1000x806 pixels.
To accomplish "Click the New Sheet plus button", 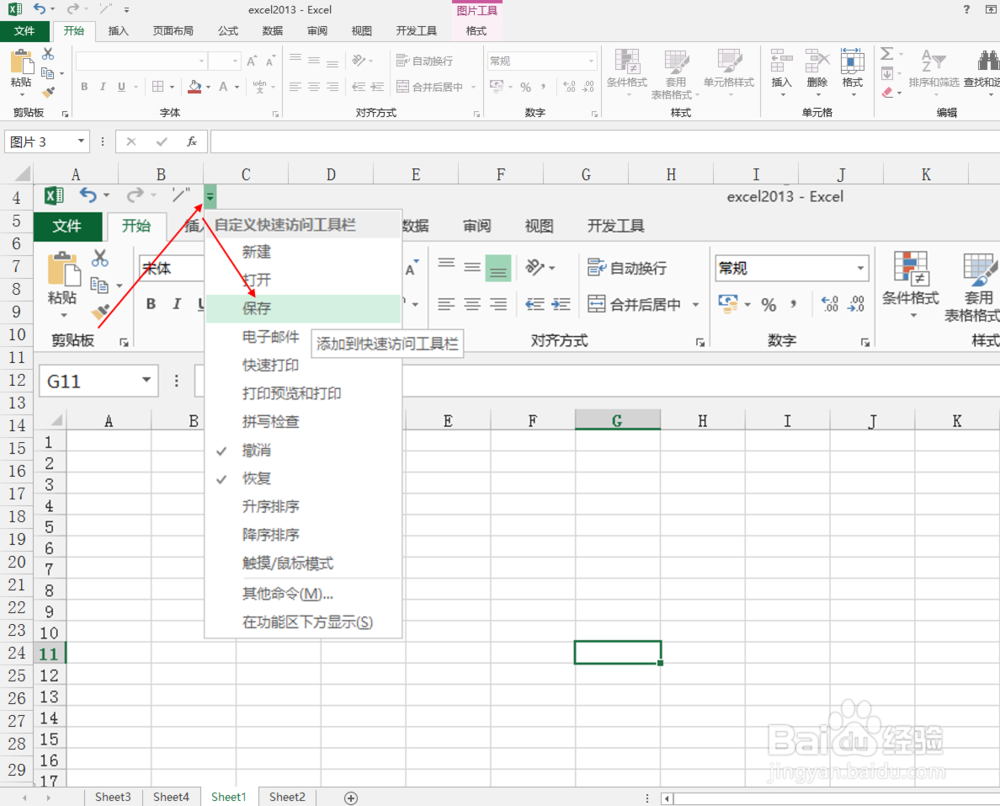I will (x=351, y=798).
